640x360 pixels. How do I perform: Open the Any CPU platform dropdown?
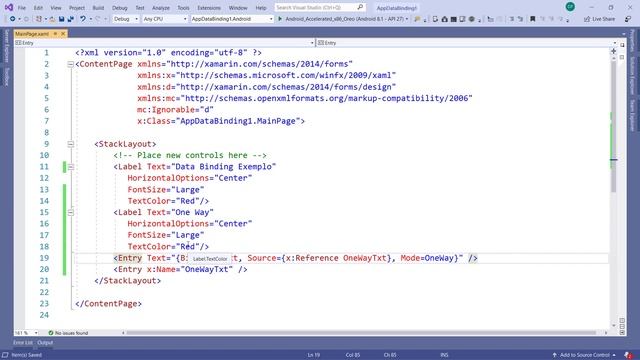165,19
